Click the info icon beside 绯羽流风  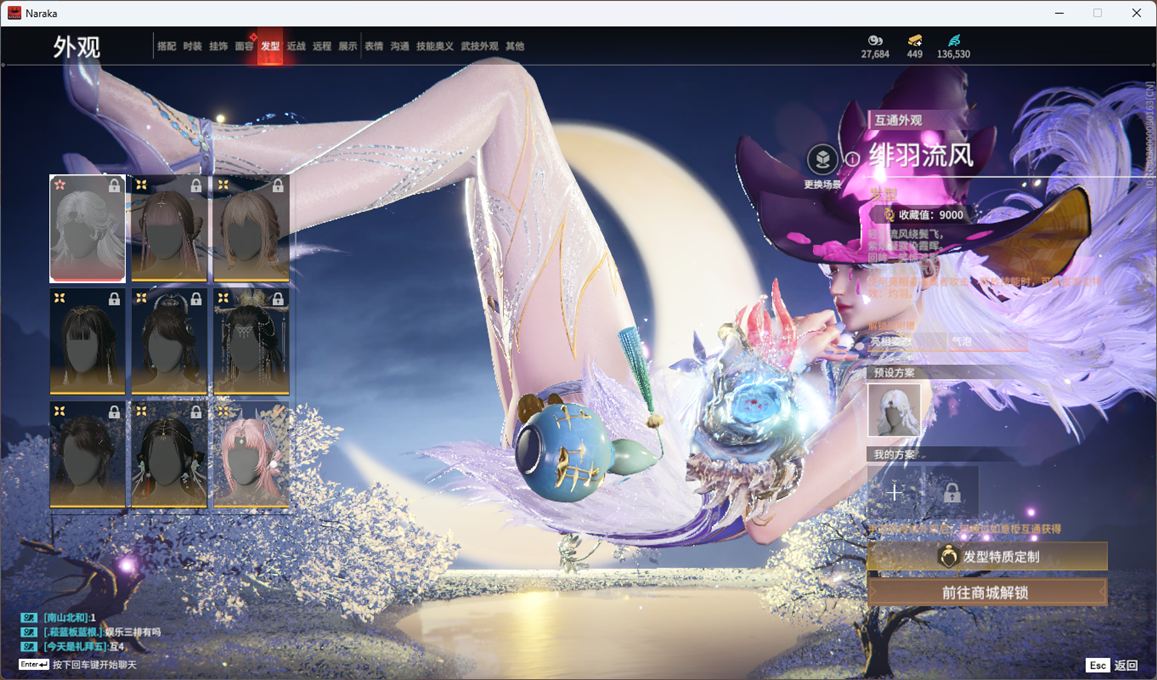(x=852, y=158)
